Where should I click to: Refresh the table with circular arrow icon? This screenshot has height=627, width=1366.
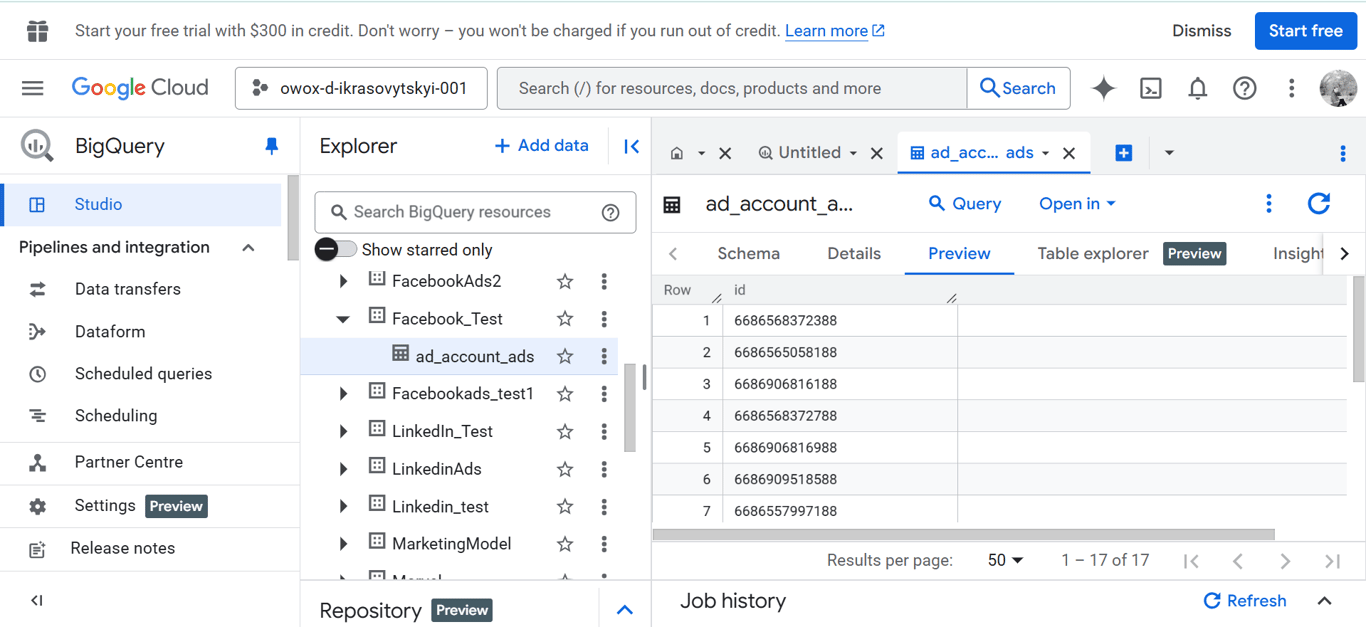(x=1319, y=204)
